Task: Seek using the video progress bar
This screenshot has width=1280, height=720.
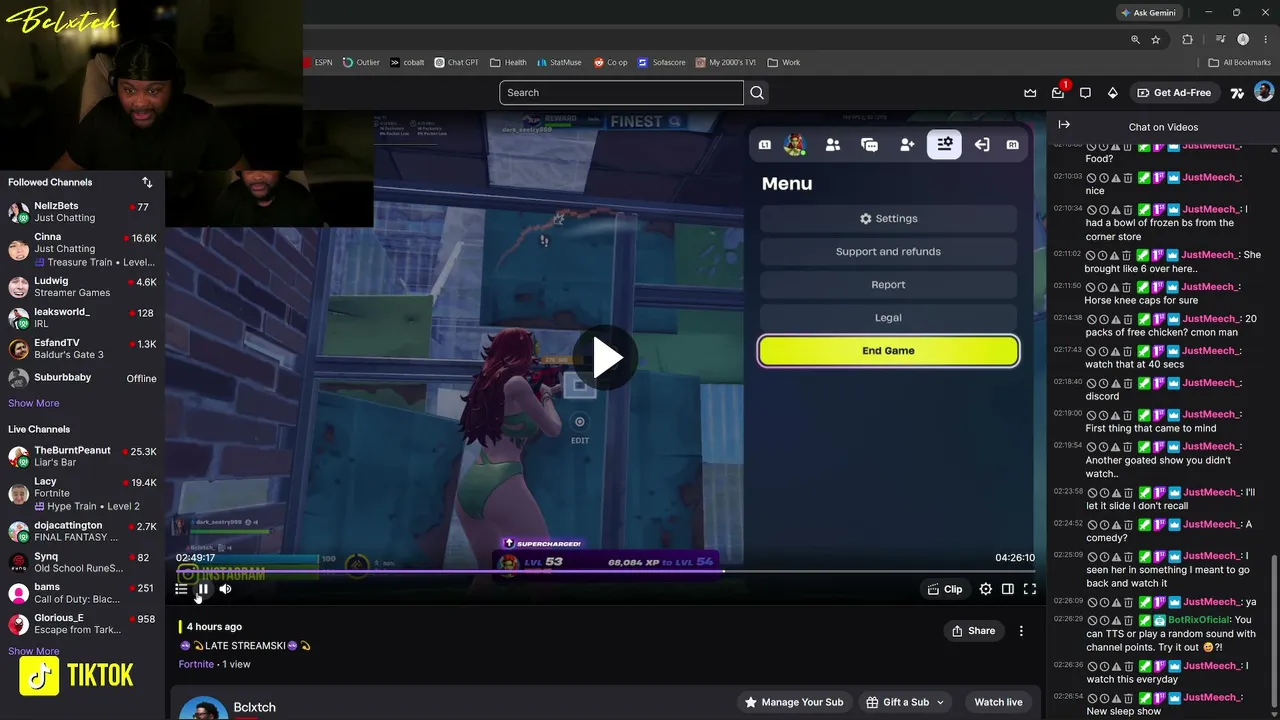Action: (606, 571)
